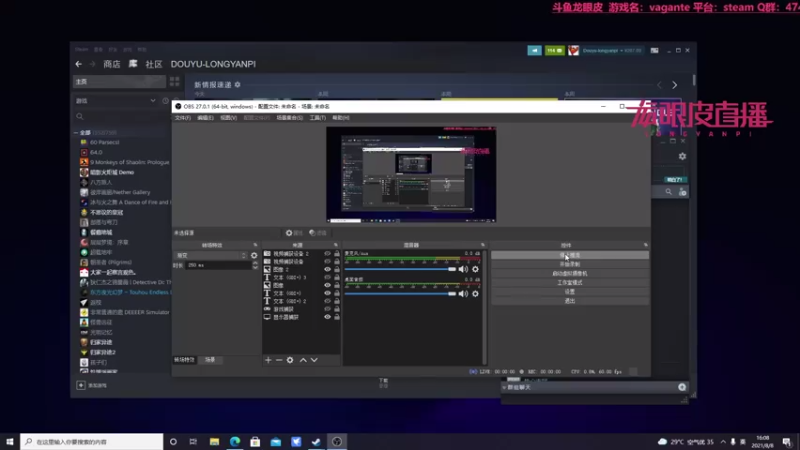The image size is (800, 450).
Task: Toggle visibility of 游戏捕获 source
Action: click(328, 309)
